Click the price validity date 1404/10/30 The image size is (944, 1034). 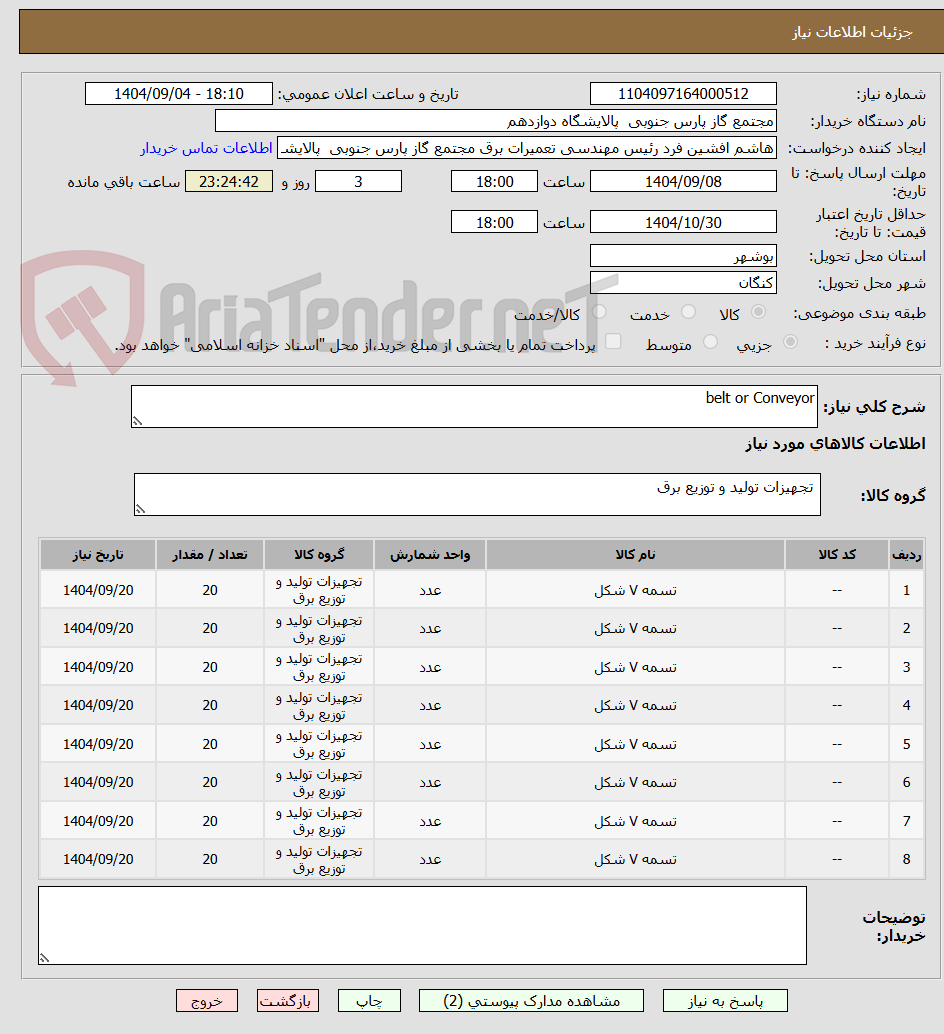(683, 222)
